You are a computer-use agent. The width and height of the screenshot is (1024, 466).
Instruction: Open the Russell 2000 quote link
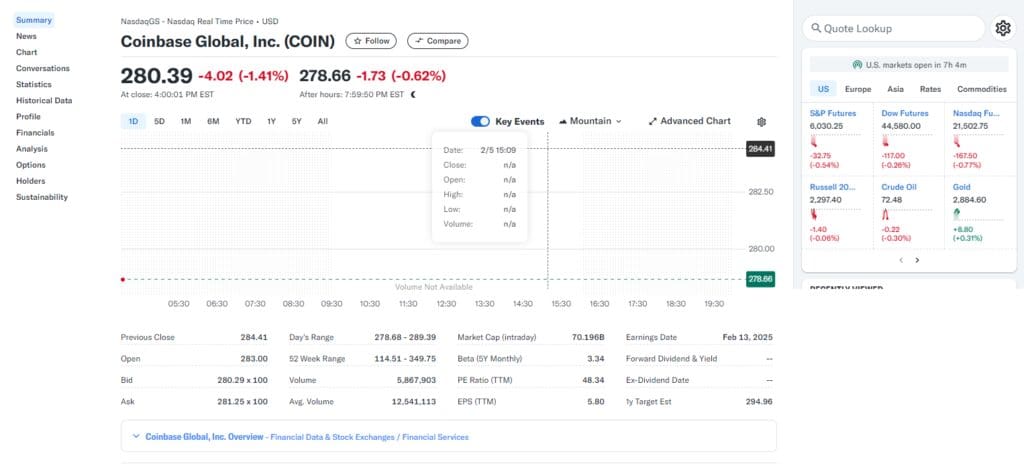(x=832, y=187)
